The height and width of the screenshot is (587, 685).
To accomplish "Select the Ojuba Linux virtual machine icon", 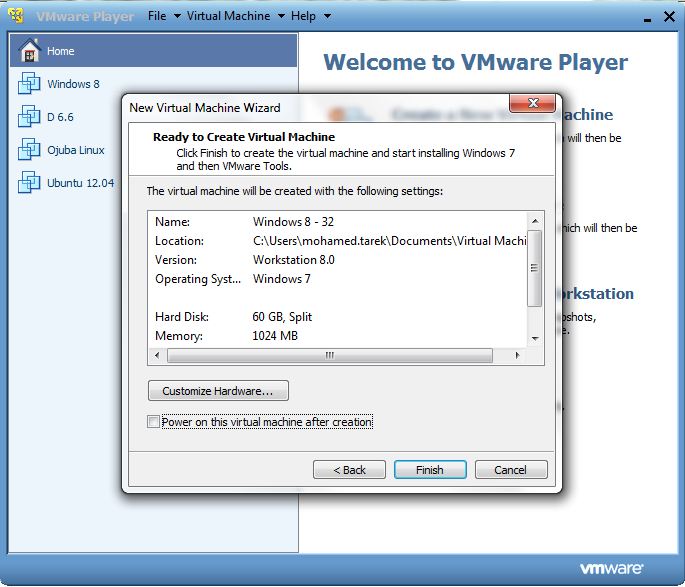I will [x=29, y=149].
